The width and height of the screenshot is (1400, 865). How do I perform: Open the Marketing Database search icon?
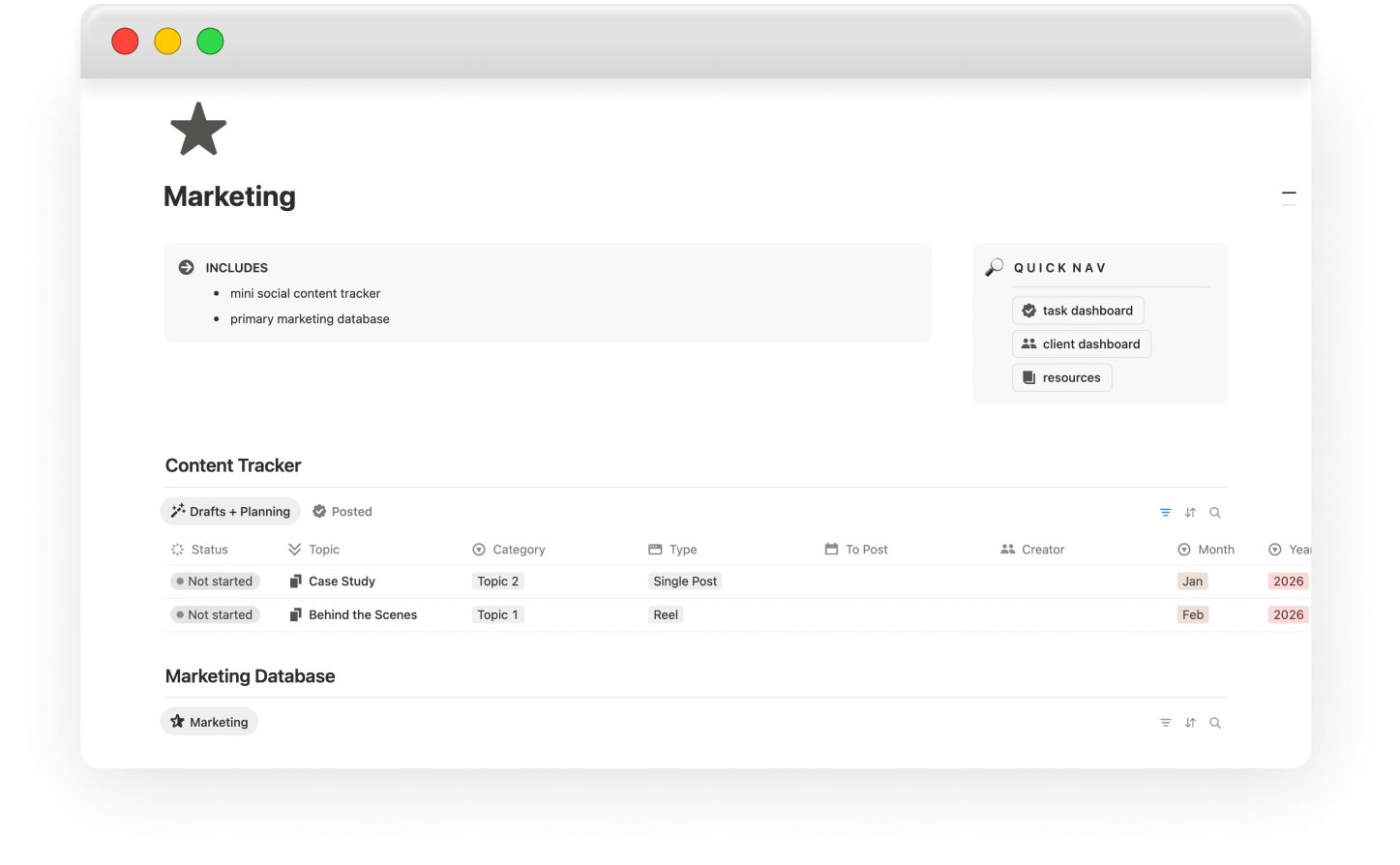1215,722
